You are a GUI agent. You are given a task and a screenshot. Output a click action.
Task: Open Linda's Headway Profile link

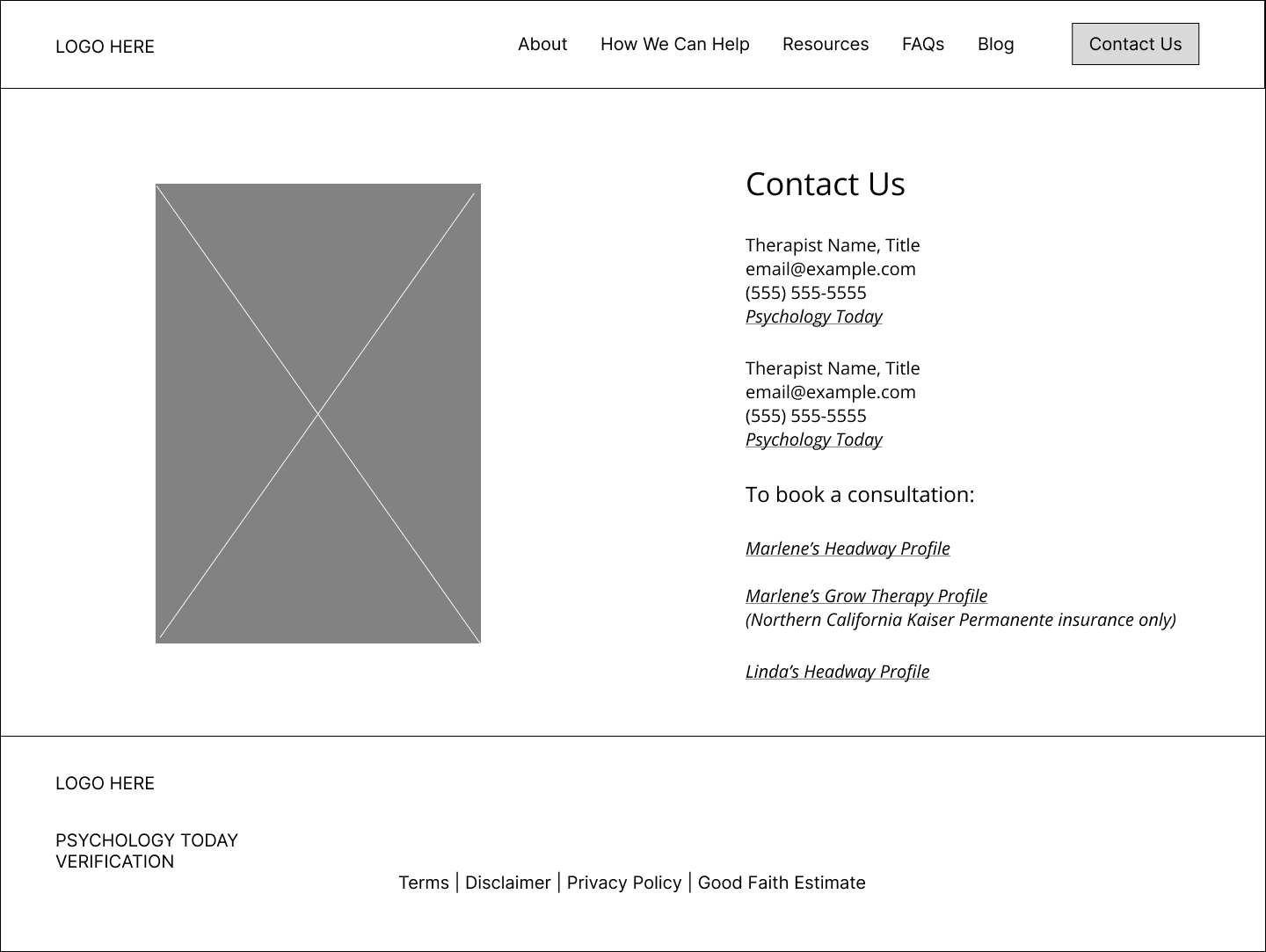pos(837,672)
